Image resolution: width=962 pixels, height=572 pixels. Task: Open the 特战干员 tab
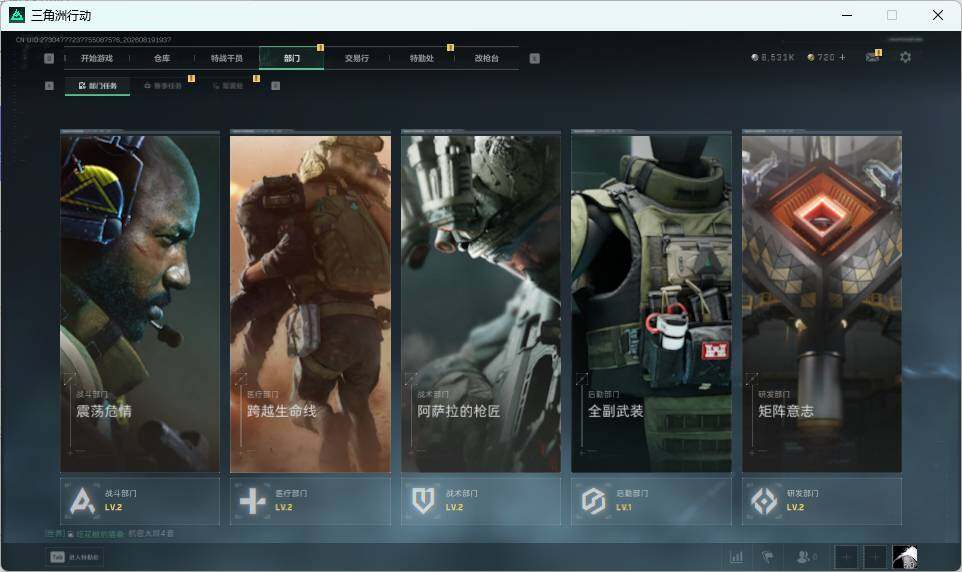click(227, 58)
